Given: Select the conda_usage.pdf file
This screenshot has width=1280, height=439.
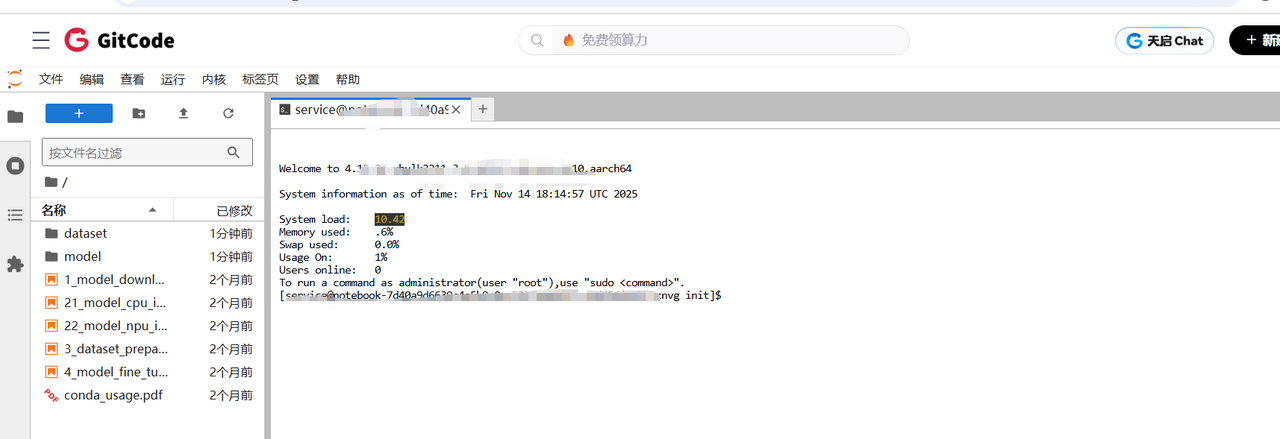Looking at the screenshot, I should click(x=112, y=395).
